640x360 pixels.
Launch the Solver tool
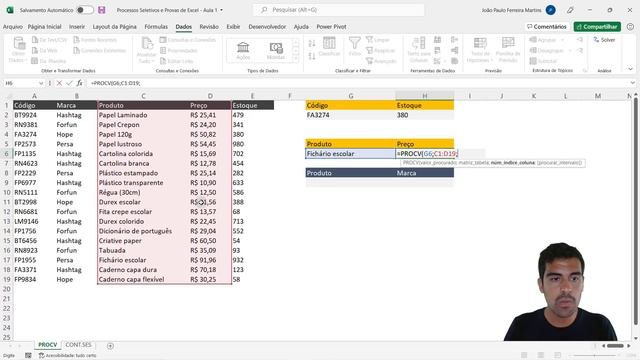[604, 40]
